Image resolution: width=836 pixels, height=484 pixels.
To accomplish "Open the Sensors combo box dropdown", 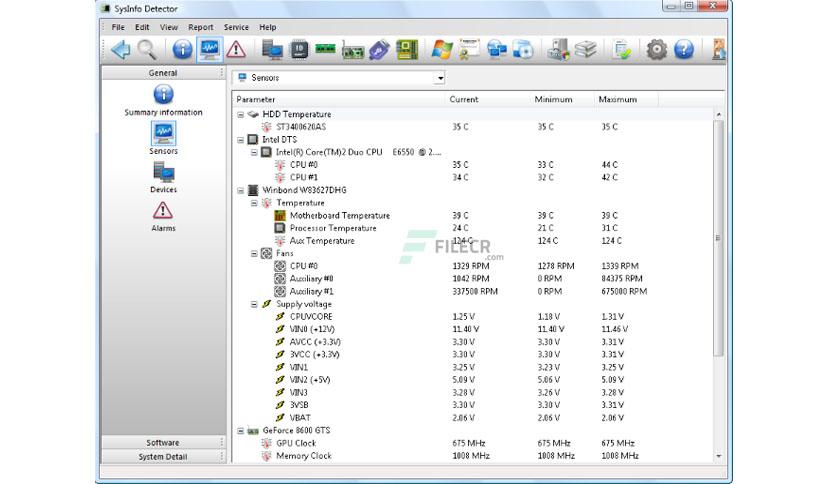I will point(440,78).
